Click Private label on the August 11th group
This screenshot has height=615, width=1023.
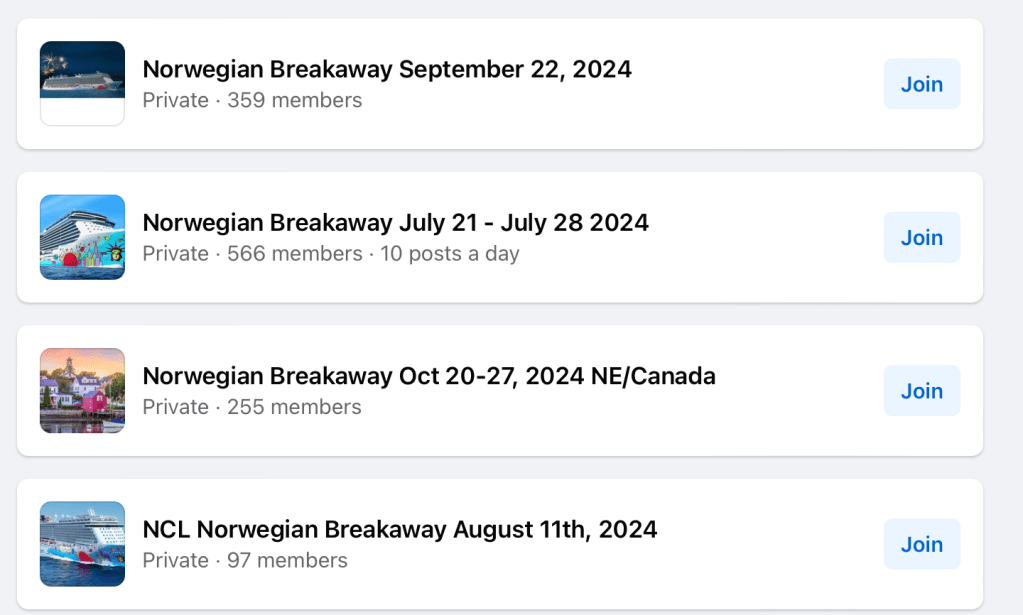(175, 560)
